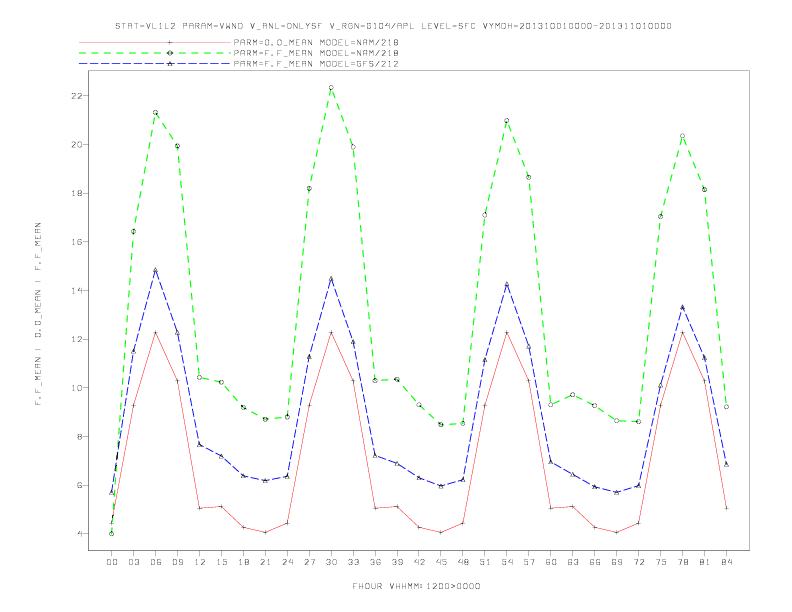The width and height of the screenshot is (792, 612).
Task: Click blue triangle marker at peak above hour 06
Action: [x=156, y=270]
